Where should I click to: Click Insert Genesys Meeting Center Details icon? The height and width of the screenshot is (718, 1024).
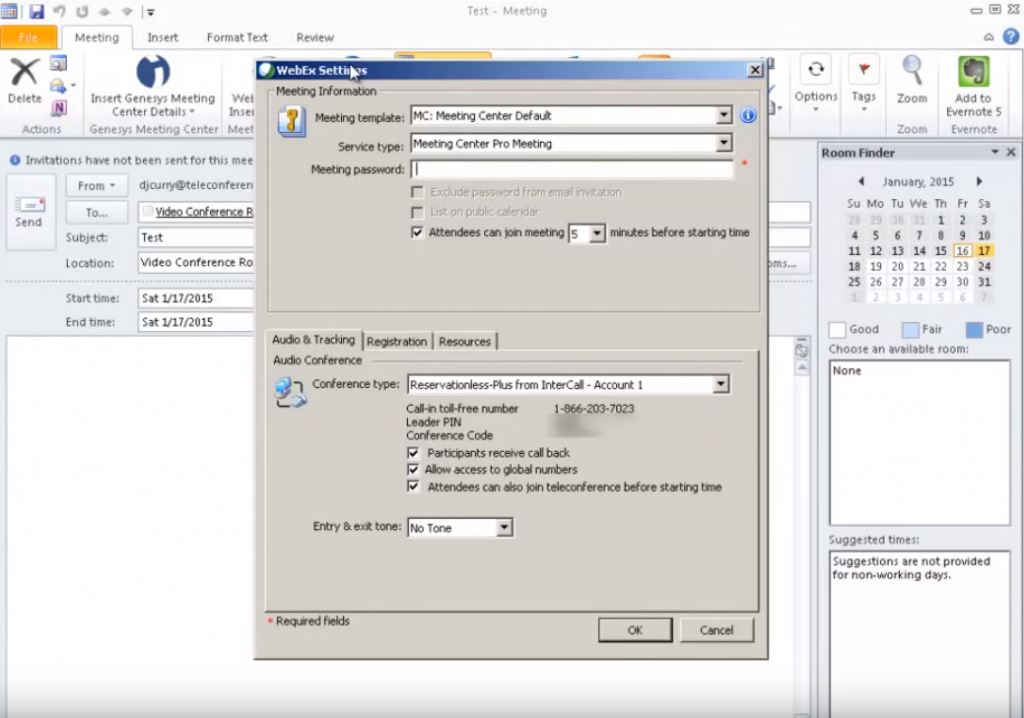click(x=152, y=73)
